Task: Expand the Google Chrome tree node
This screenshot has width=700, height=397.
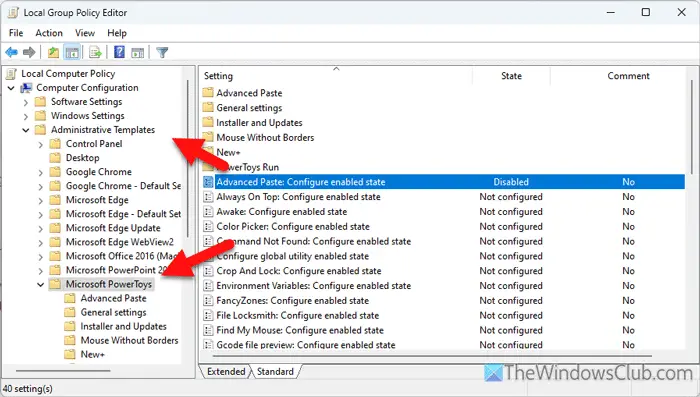Action: 41,172
